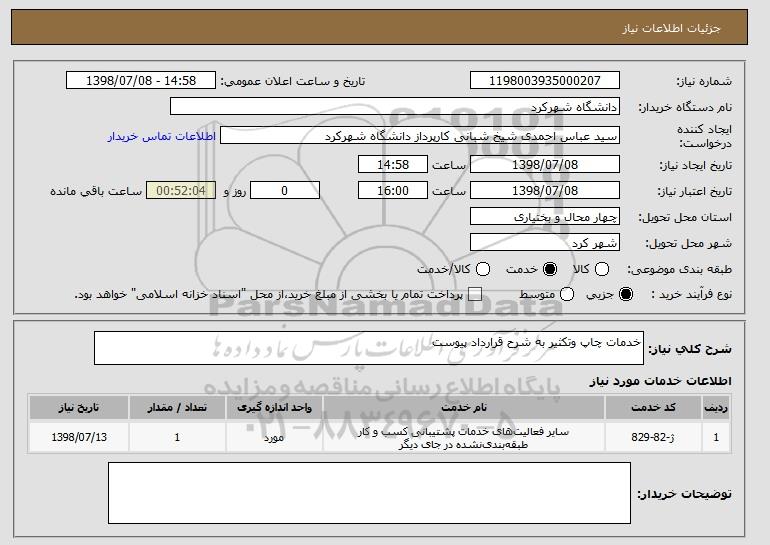The image size is (770, 545).
Task: Click the public announcement date-time field
Action: pos(141,81)
